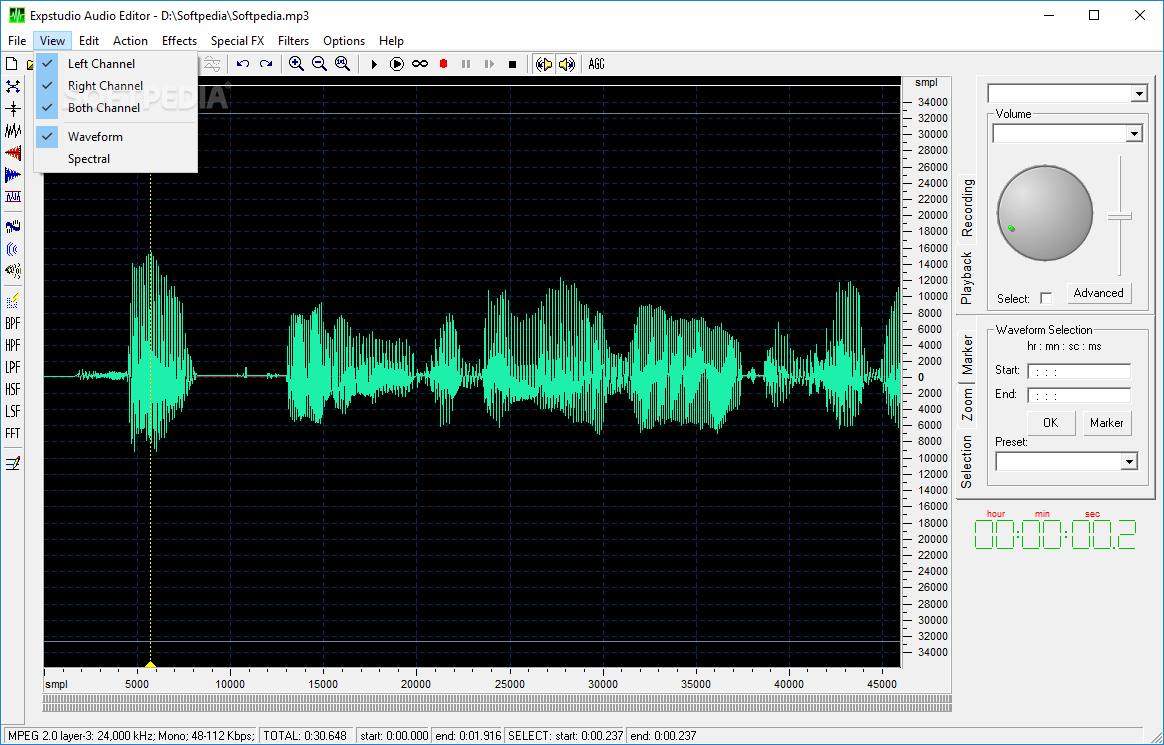1164x745 pixels.
Task: Toggle the right speaker channel icon
Action: pyautogui.click(x=566, y=65)
